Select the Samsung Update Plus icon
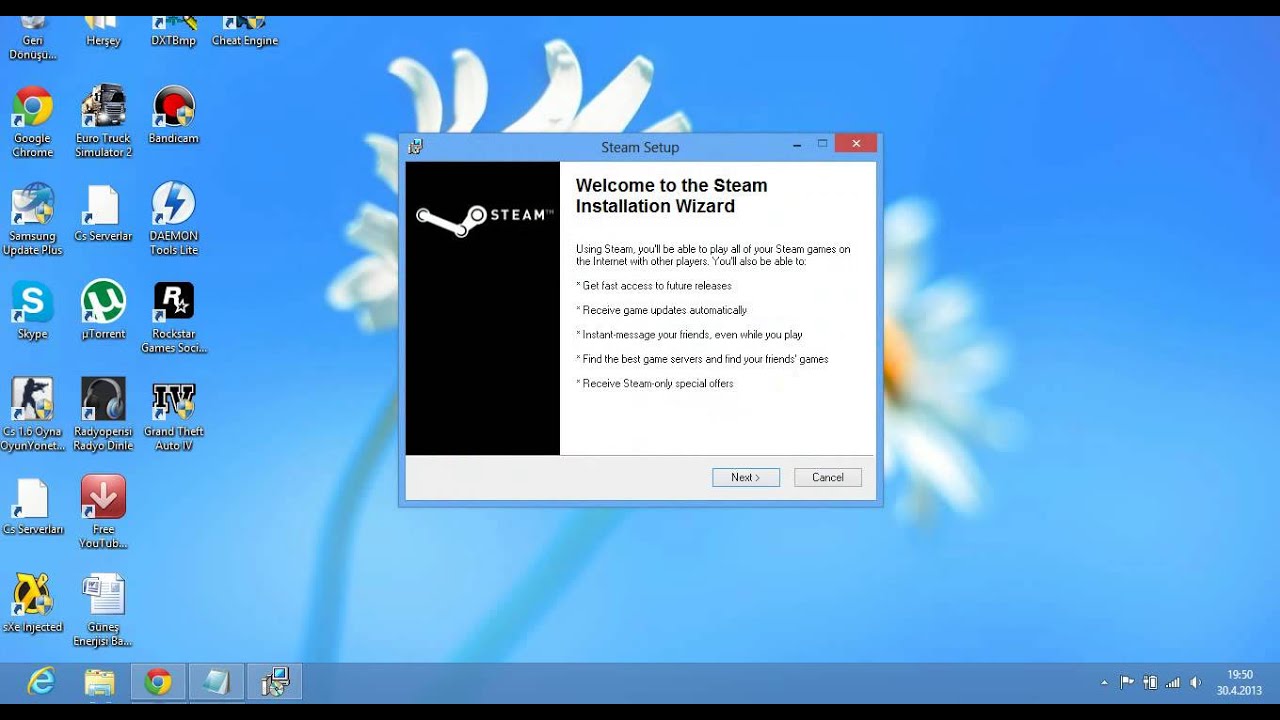Viewport: 1280px width, 720px height. click(32, 220)
